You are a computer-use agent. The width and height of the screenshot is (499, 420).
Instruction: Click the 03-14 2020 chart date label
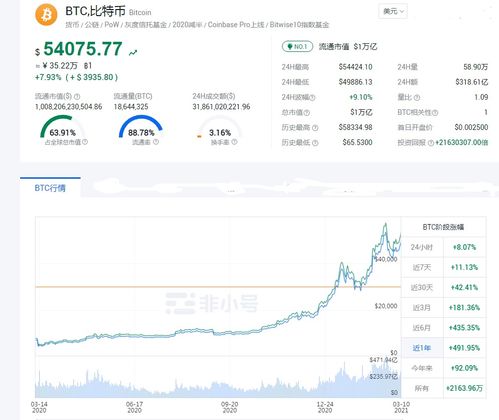coord(39,407)
